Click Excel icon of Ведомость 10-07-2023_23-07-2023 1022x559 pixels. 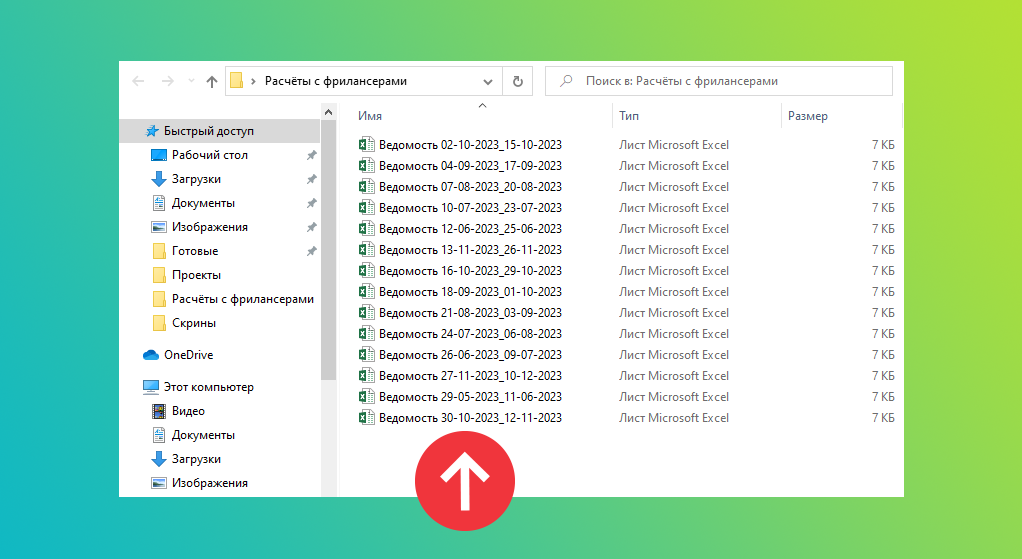(366, 207)
